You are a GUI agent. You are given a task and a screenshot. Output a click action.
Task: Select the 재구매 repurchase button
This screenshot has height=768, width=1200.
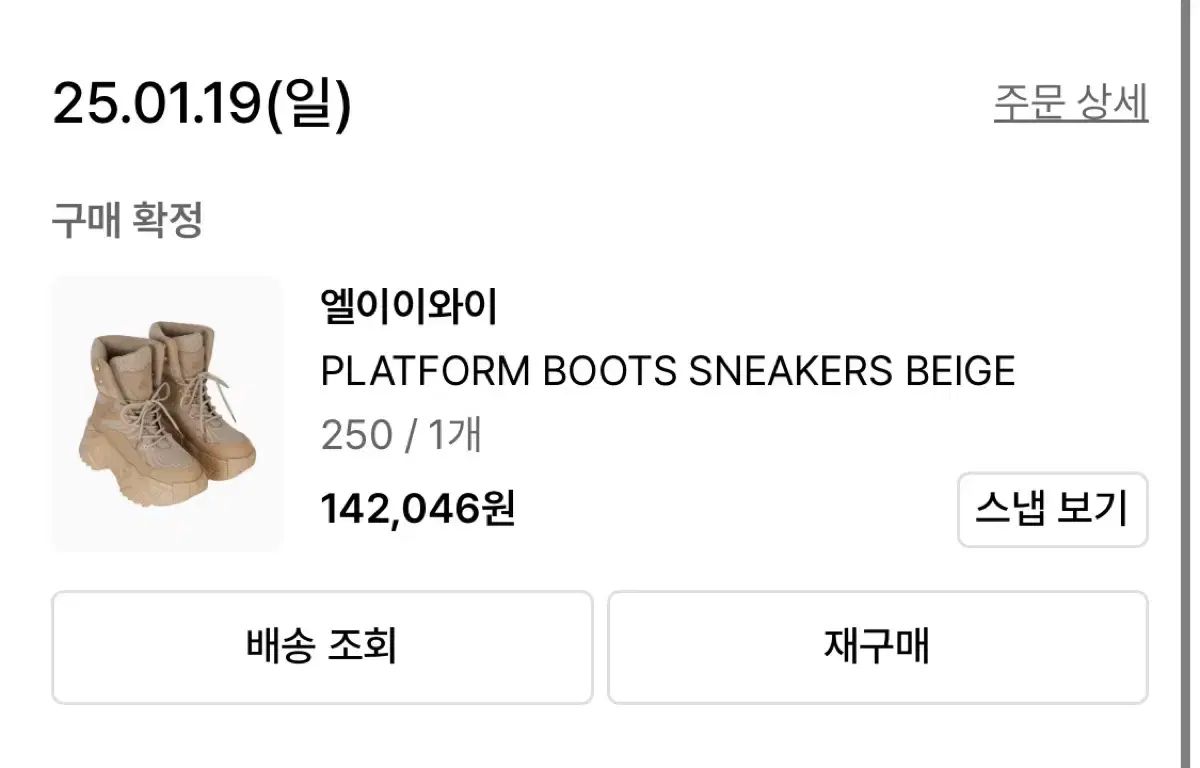point(877,647)
